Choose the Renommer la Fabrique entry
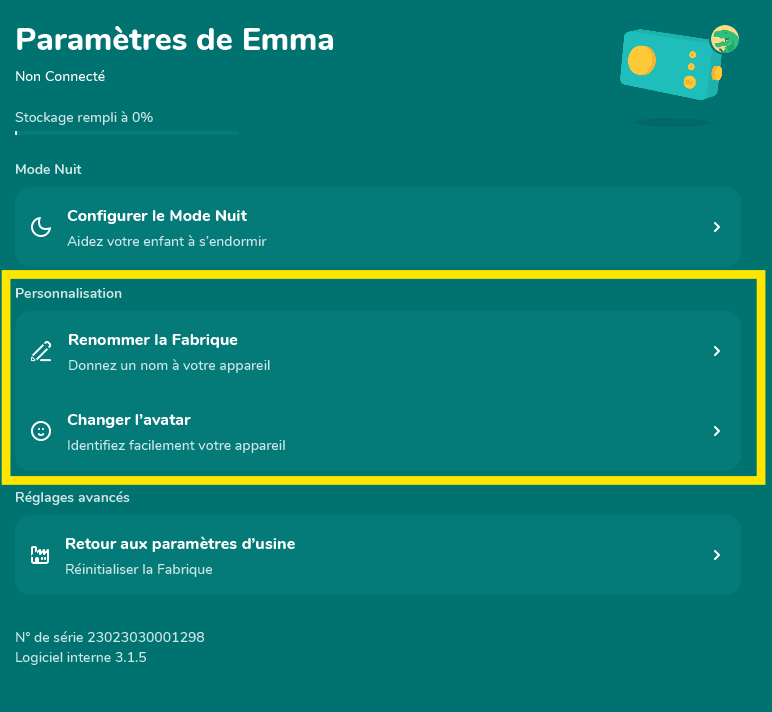 click(153, 340)
